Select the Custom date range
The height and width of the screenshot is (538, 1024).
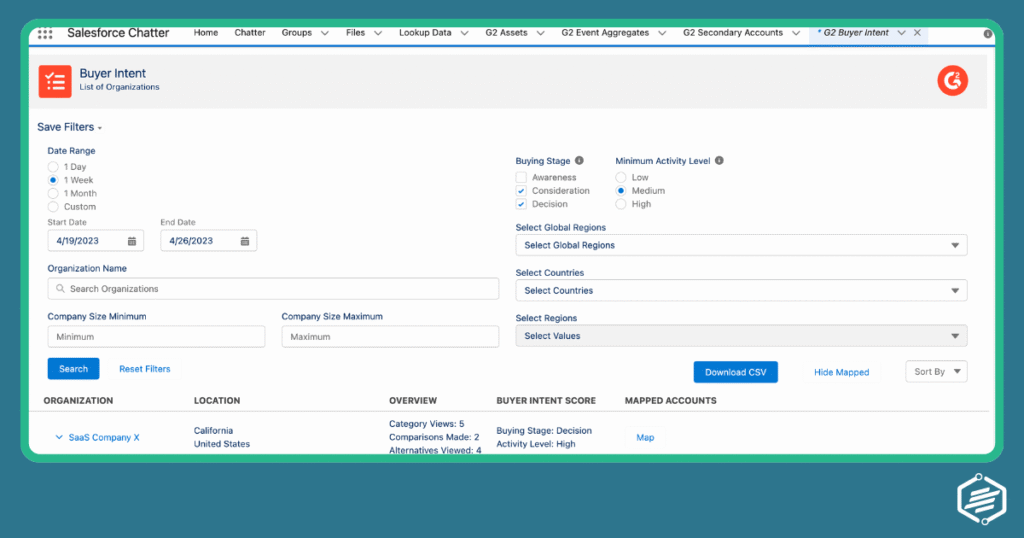tap(53, 207)
